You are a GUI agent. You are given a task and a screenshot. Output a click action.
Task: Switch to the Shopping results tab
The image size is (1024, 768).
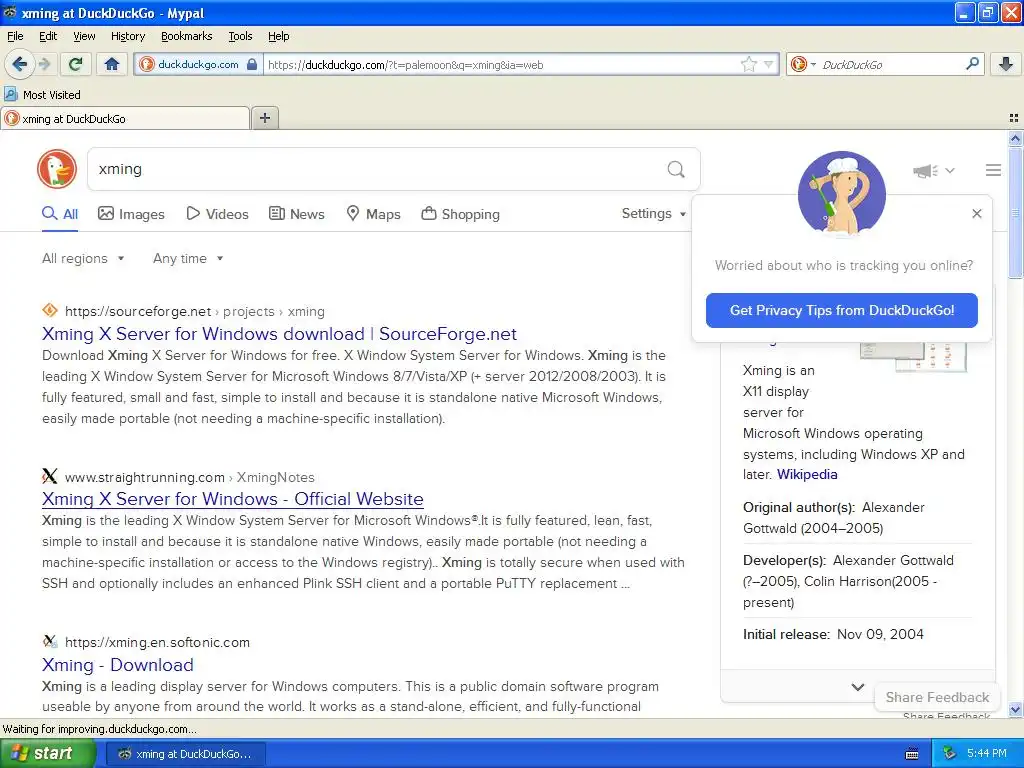[x=460, y=214]
